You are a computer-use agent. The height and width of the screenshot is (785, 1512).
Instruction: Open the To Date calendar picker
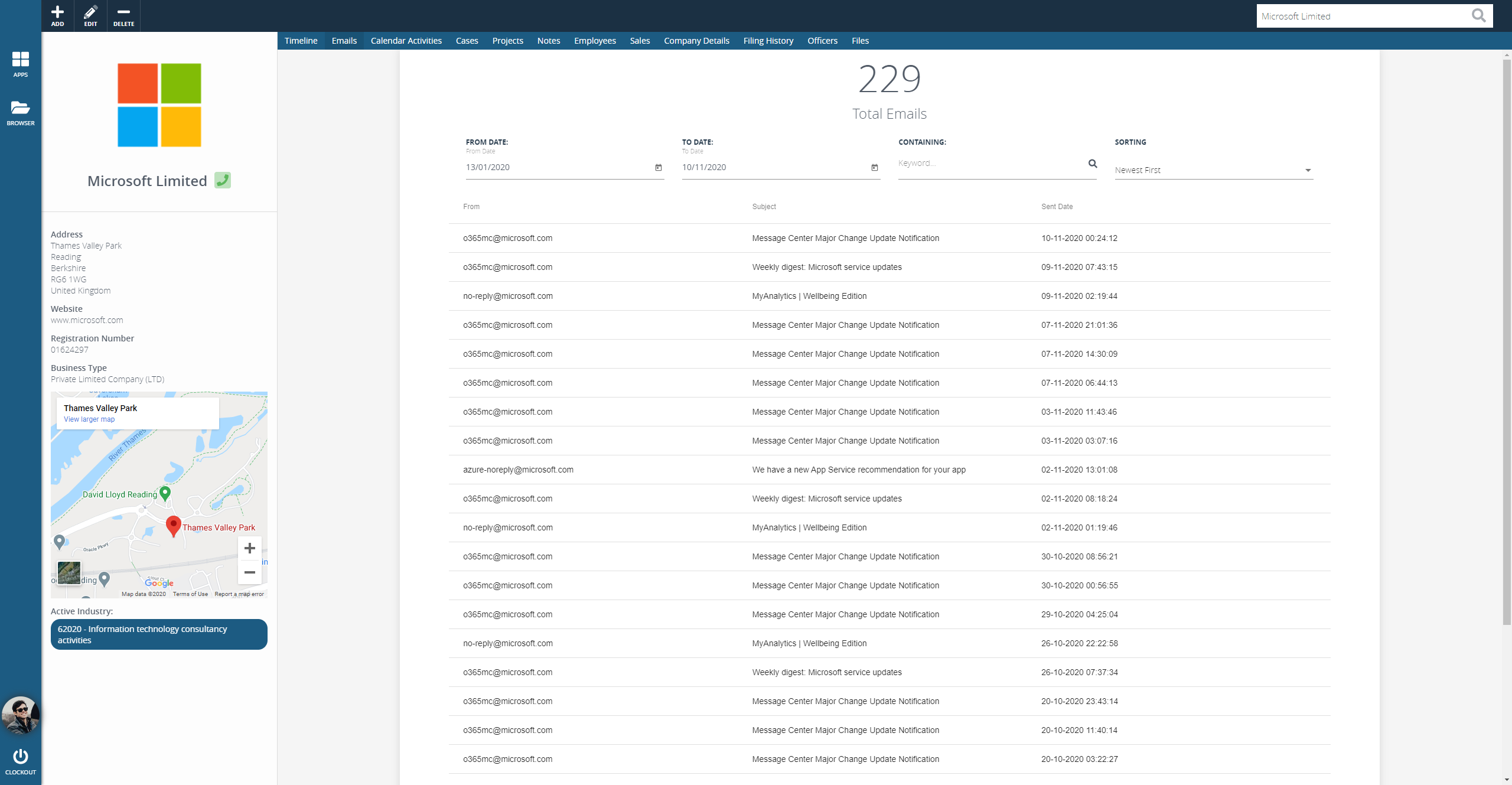pos(875,168)
